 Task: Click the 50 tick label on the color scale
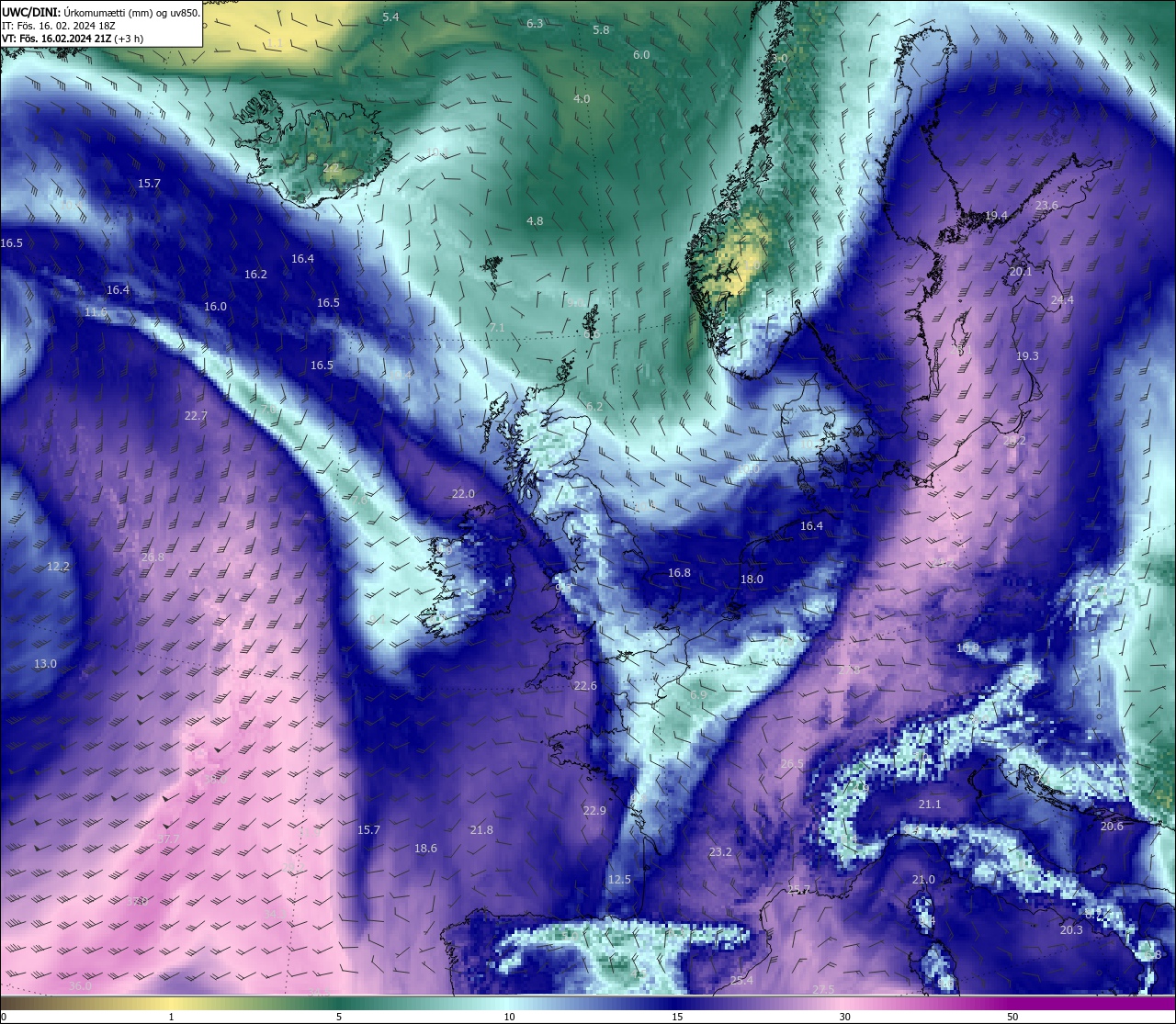(1012, 1017)
